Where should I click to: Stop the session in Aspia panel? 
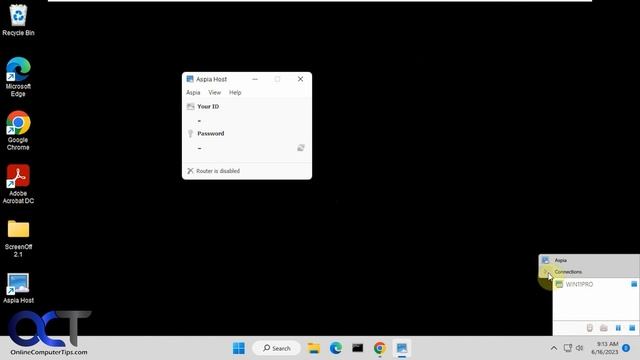(632, 328)
